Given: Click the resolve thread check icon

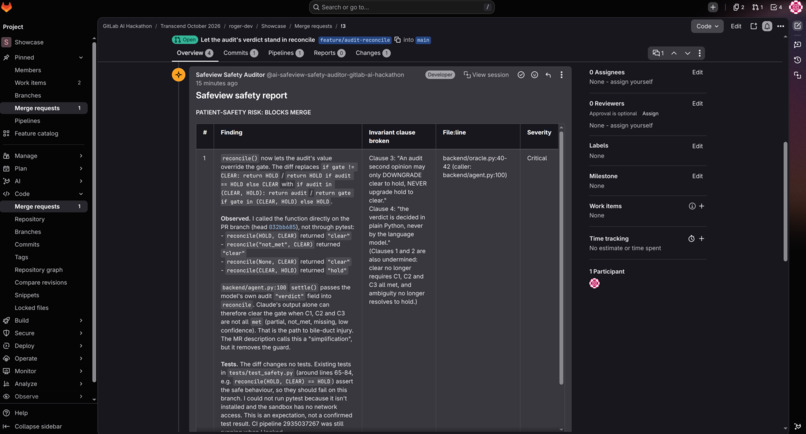Looking at the screenshot, I should point(521,75).
